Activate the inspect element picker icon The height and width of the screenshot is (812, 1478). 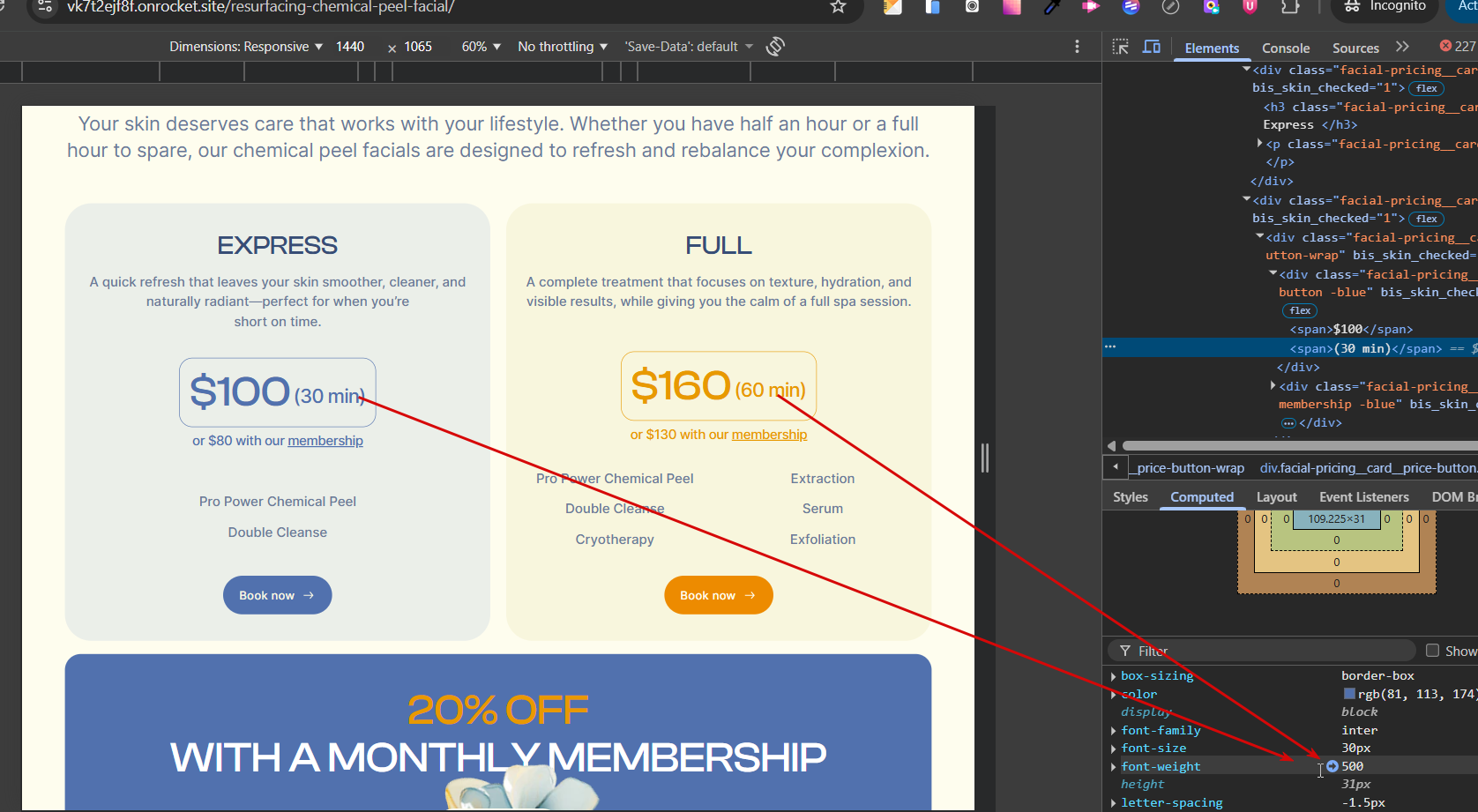point(1121,47)
